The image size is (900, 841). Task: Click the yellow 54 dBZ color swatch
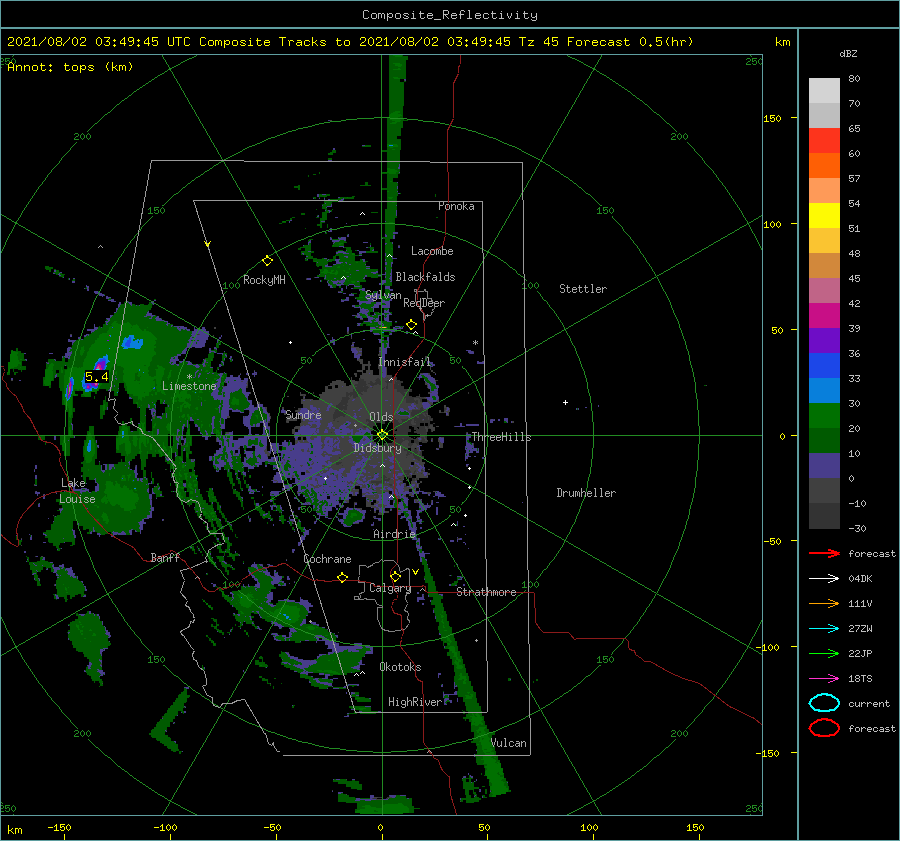click(824, 216)
